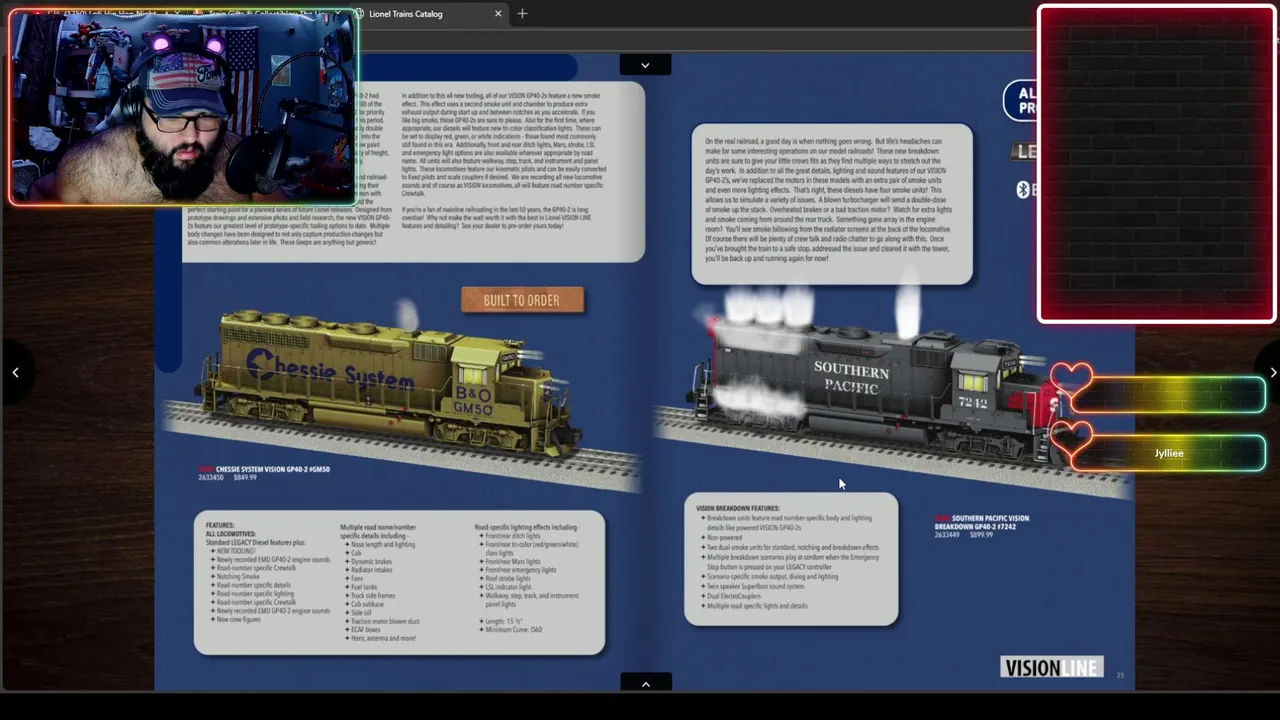Image resolution: width=1280 pixels, height=720 pixels.
Task: Click the Road-specific lighting effects including heading
Action: coord(526,527)
